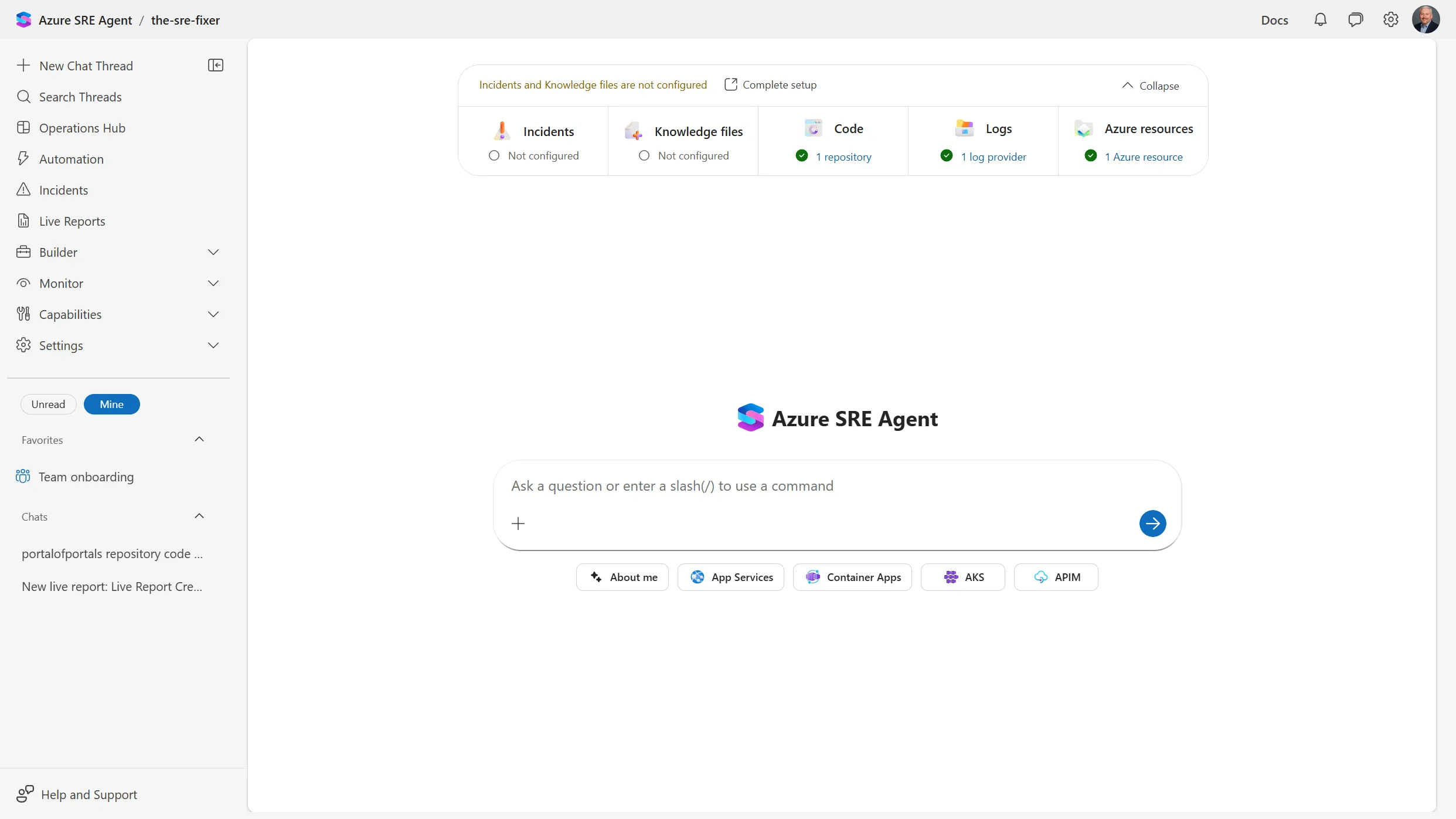Open the notifications bell icon

(x=1320, y=20)
